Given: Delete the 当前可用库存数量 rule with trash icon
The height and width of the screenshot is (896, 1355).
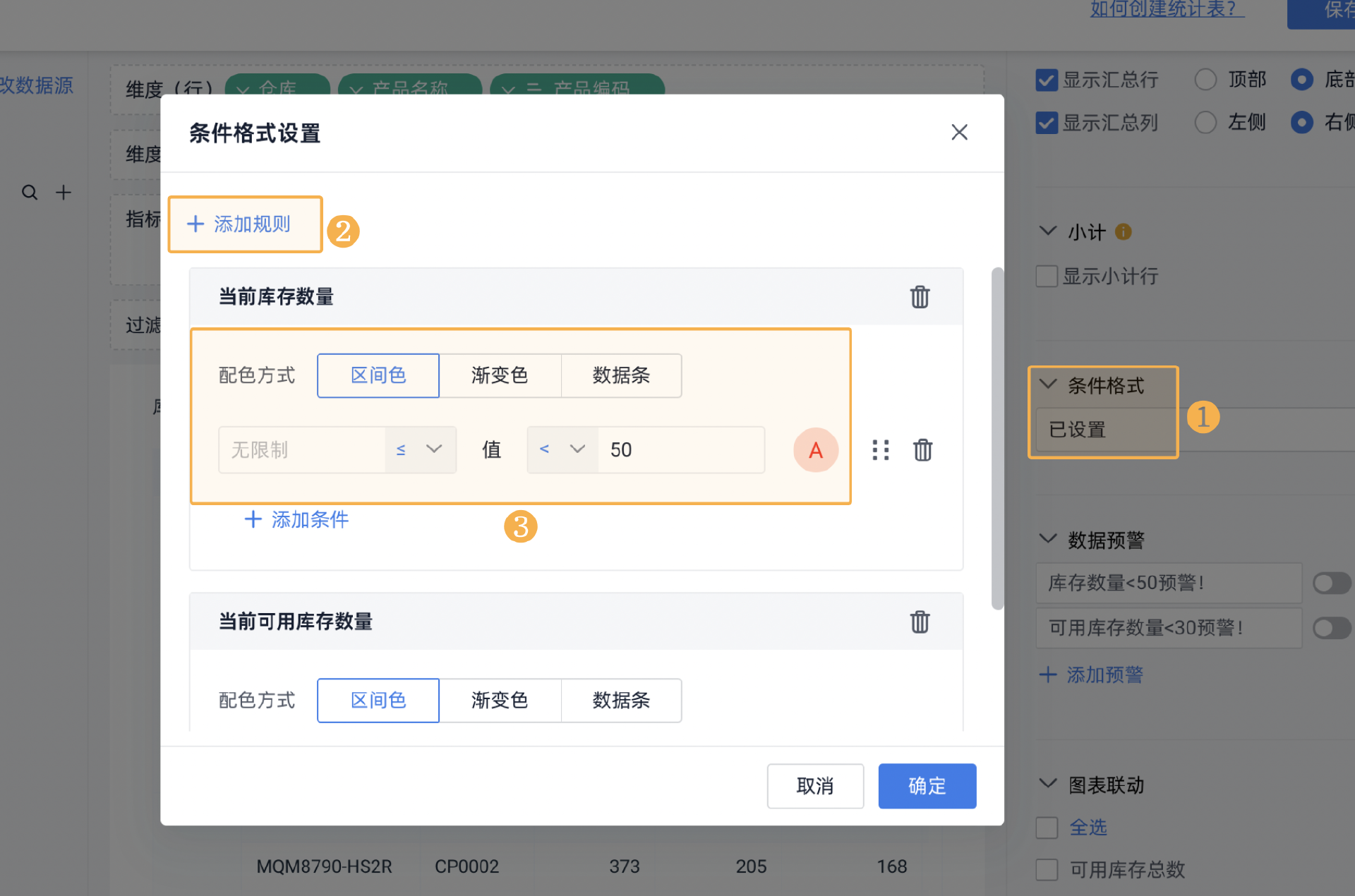Looking at the screenshot, I should pyautogui.click(x=919, y=622).
